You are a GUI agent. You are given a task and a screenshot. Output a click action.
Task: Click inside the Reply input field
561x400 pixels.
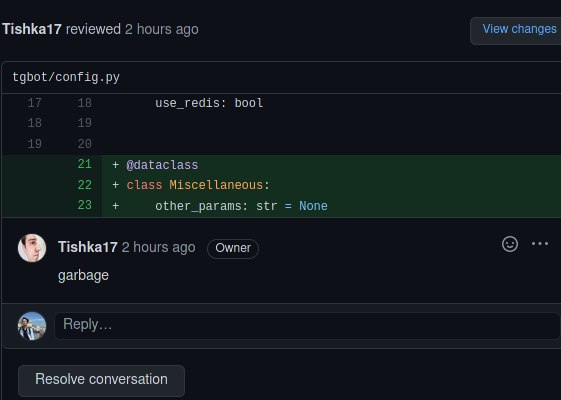point(307,325)
